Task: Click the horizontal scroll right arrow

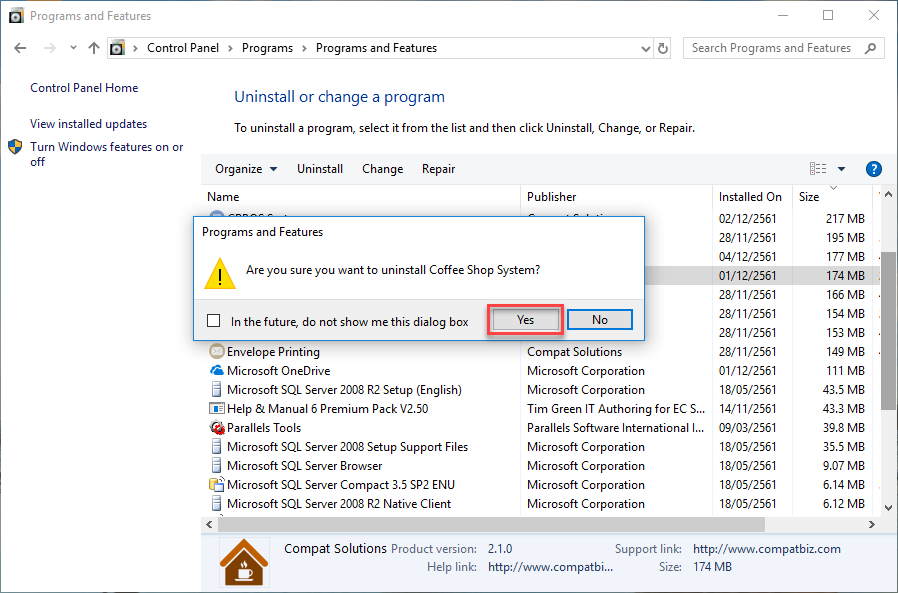Action: [872, 524]
